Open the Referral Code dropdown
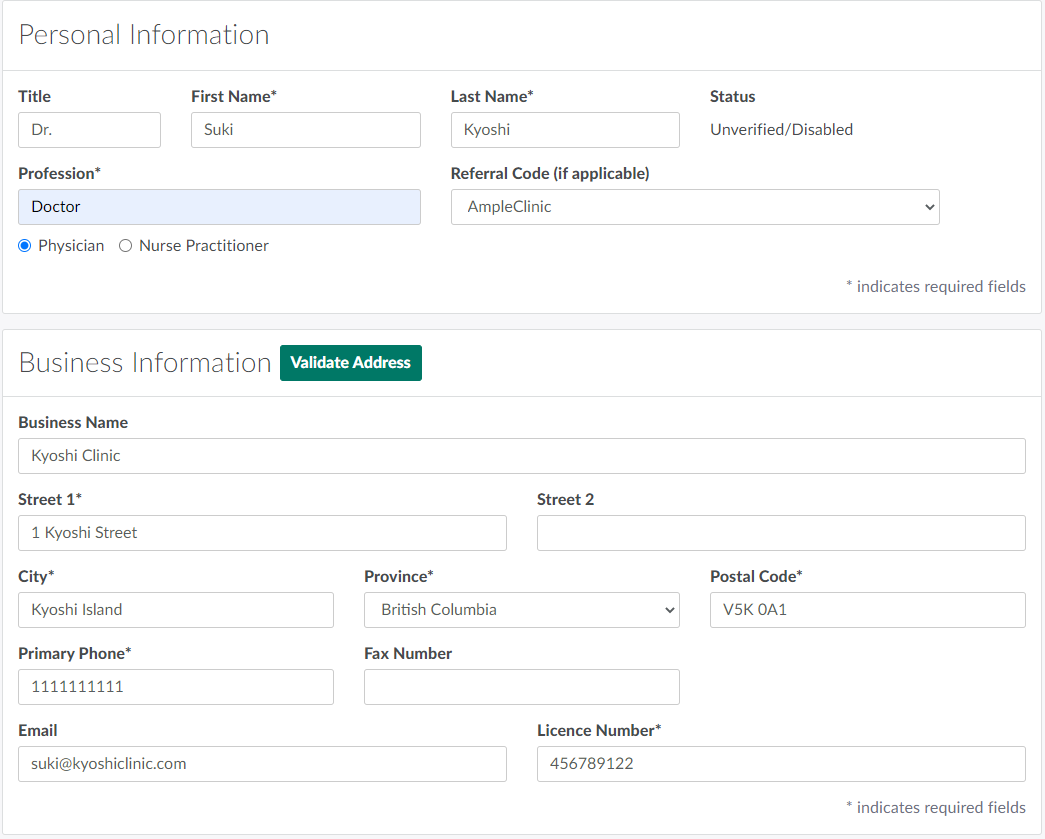1045x839 pixels. tap(694, 207)
